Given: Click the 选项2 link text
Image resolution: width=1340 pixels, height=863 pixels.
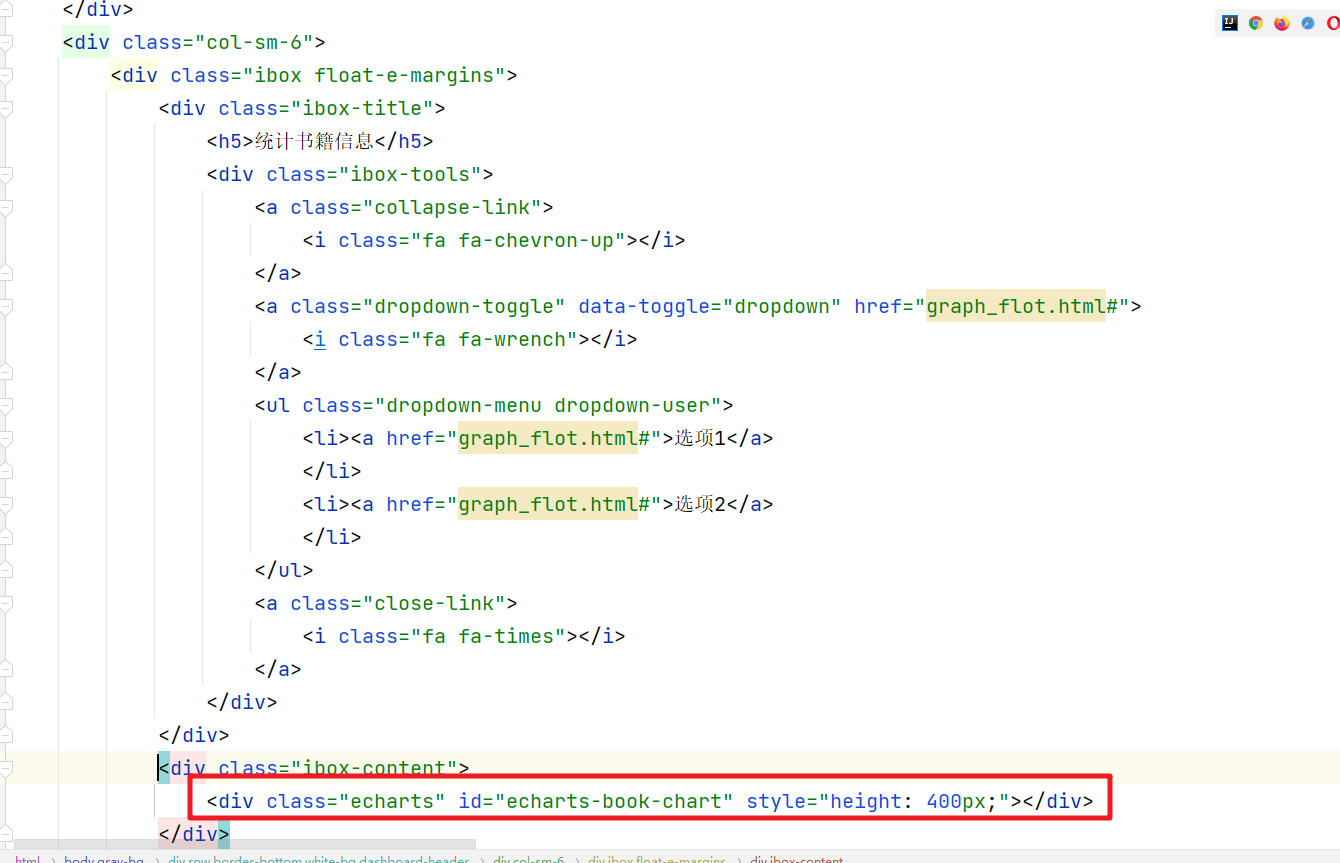Looking at the screenshot, I should [x=699, y=504].
